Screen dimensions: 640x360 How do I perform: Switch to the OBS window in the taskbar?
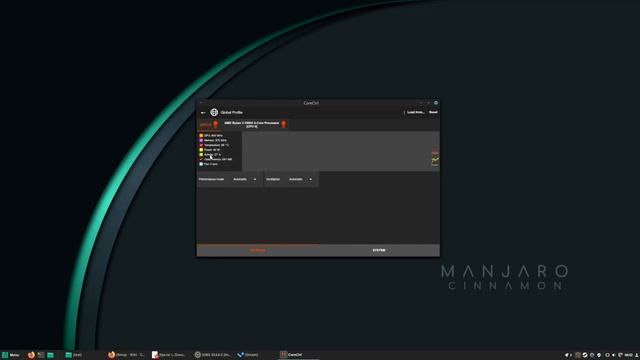[x=212, y=355]
